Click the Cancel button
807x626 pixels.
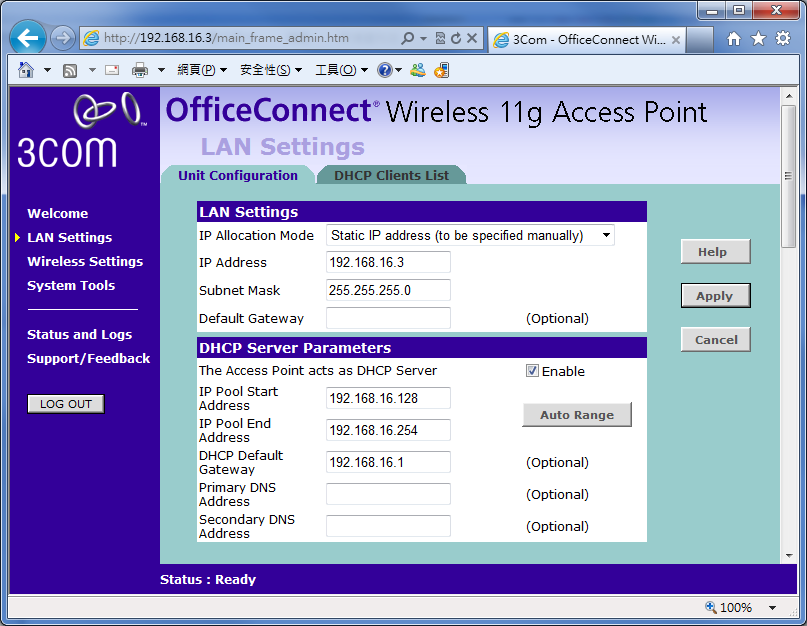coord(715,340)
